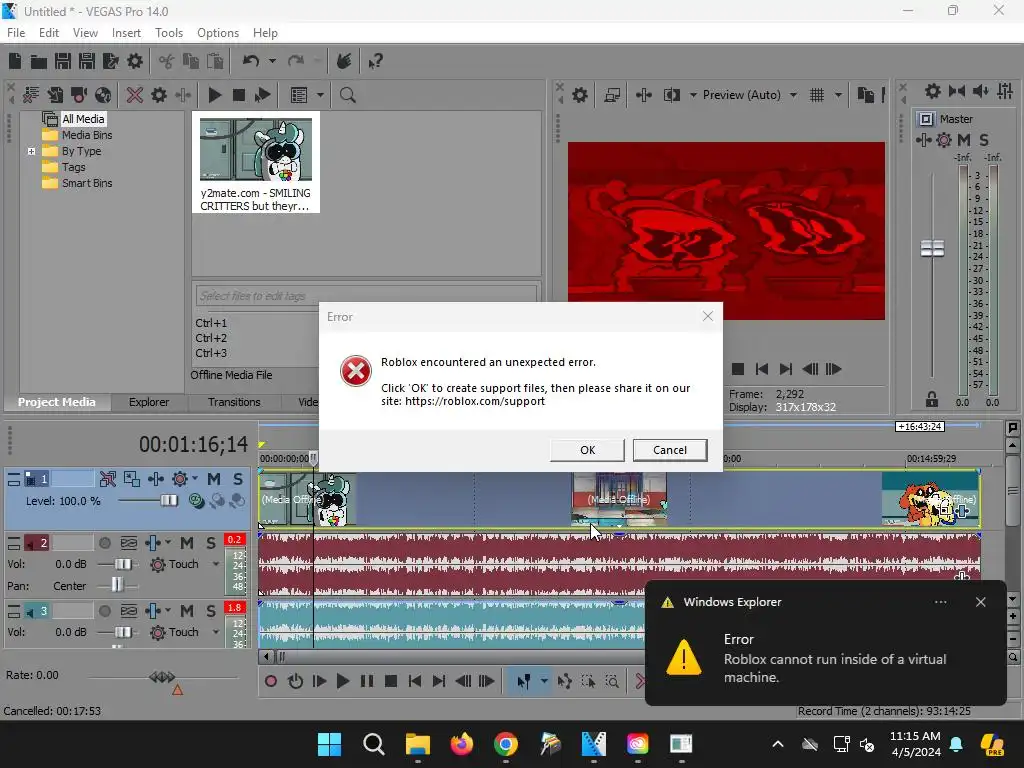The width and height of the screenshot is (1024, 768).
Task: Click the Save project icon
Action: [x=63, y=61]
